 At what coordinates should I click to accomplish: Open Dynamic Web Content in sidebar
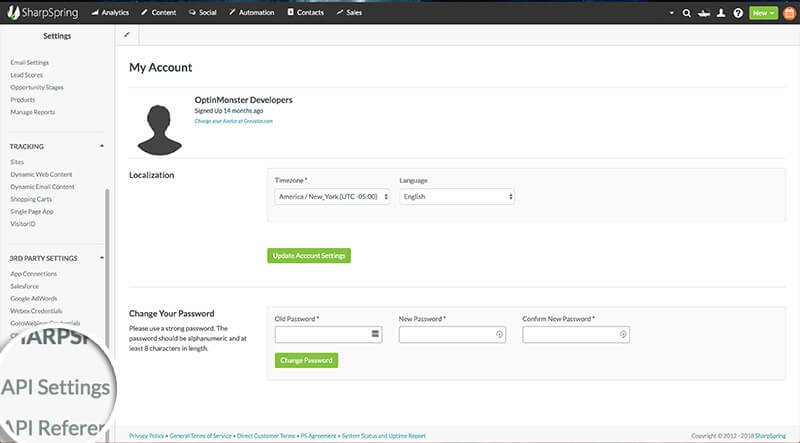(41, 174)
